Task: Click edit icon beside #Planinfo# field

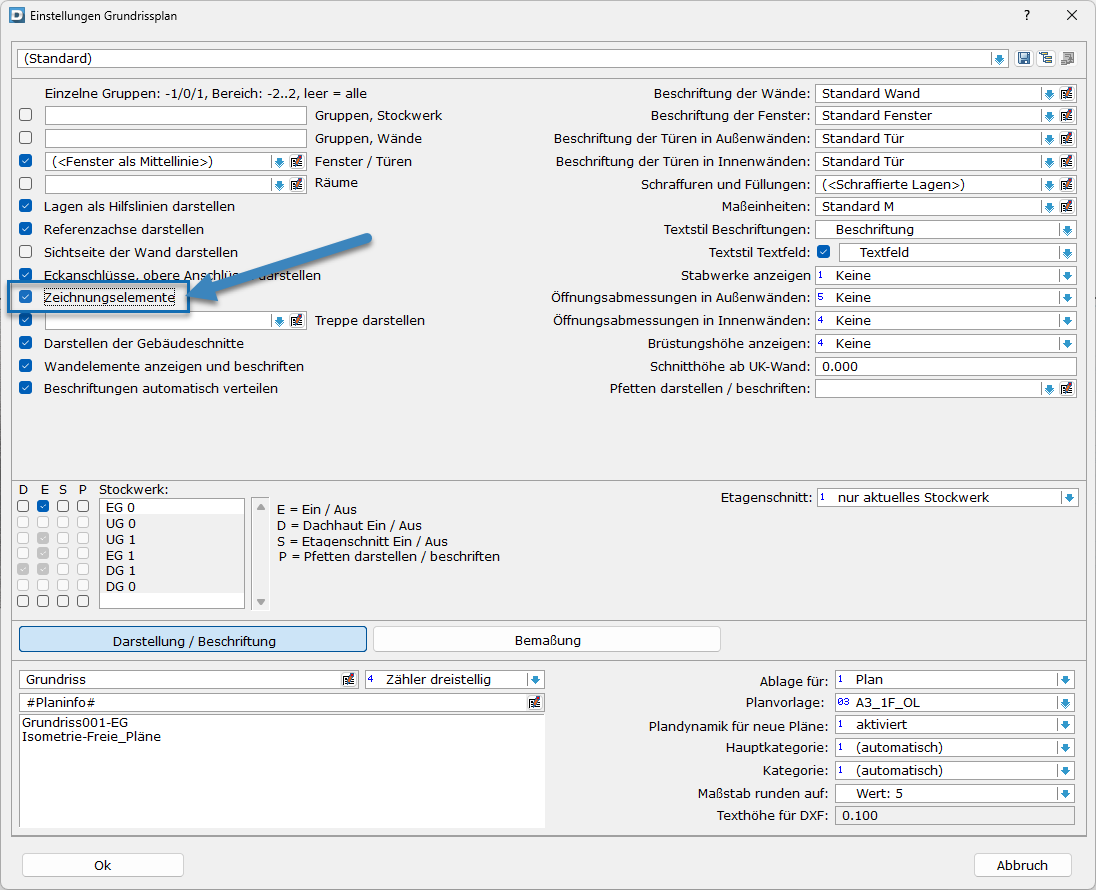Action: click(x=535, y=703)
